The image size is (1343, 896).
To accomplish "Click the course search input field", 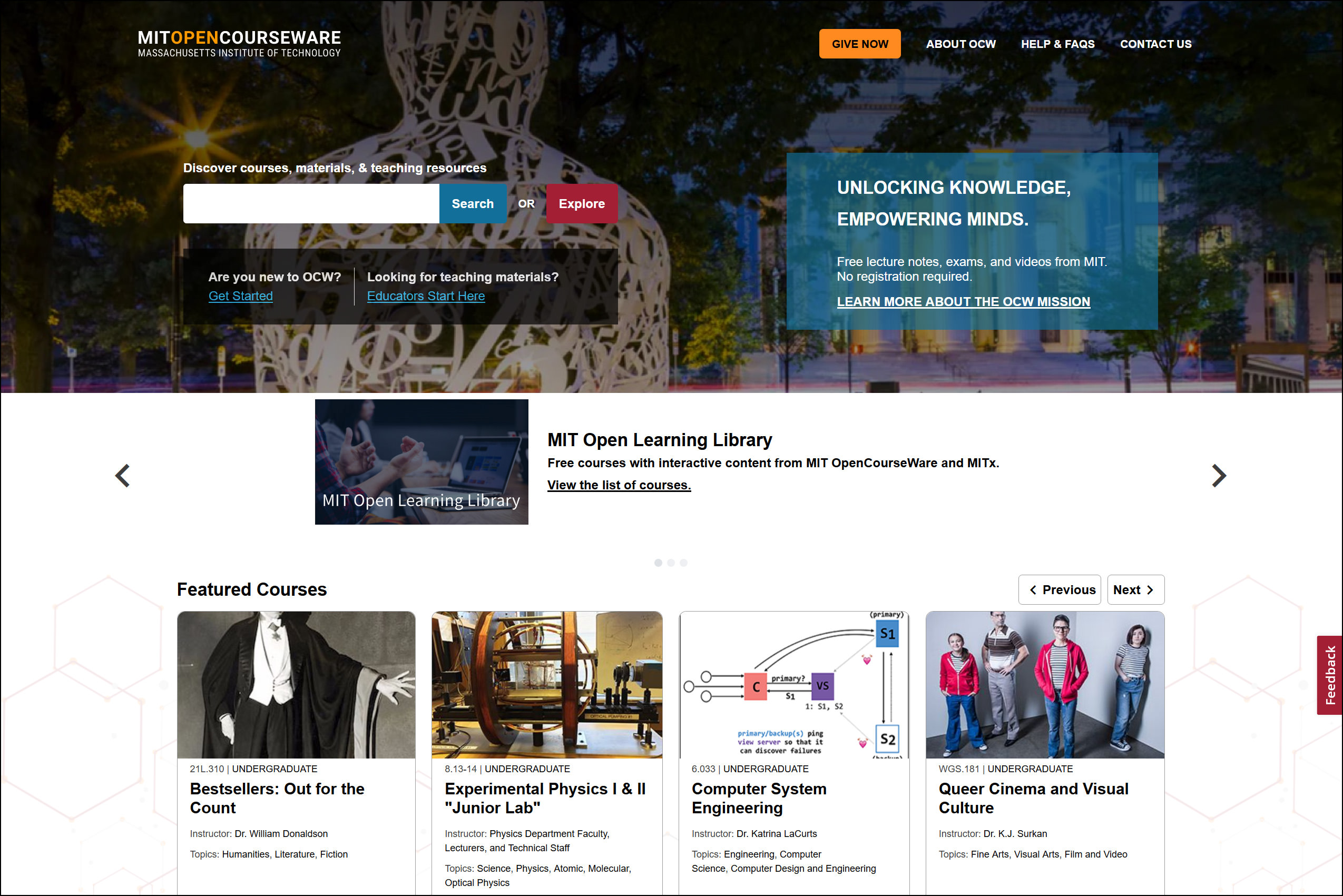I will coord(311,203).
